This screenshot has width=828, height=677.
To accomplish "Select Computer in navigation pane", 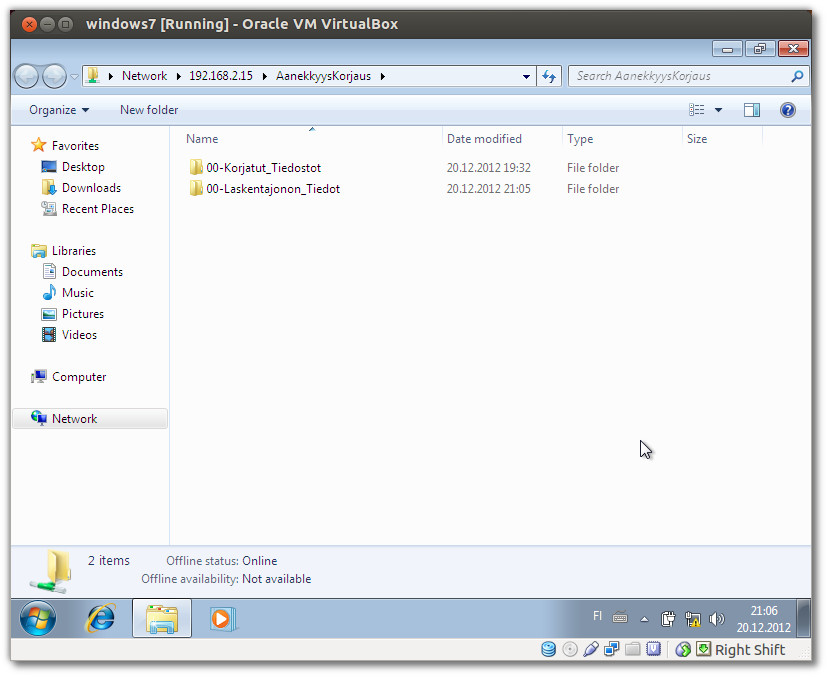I will (x=79, y=377).
